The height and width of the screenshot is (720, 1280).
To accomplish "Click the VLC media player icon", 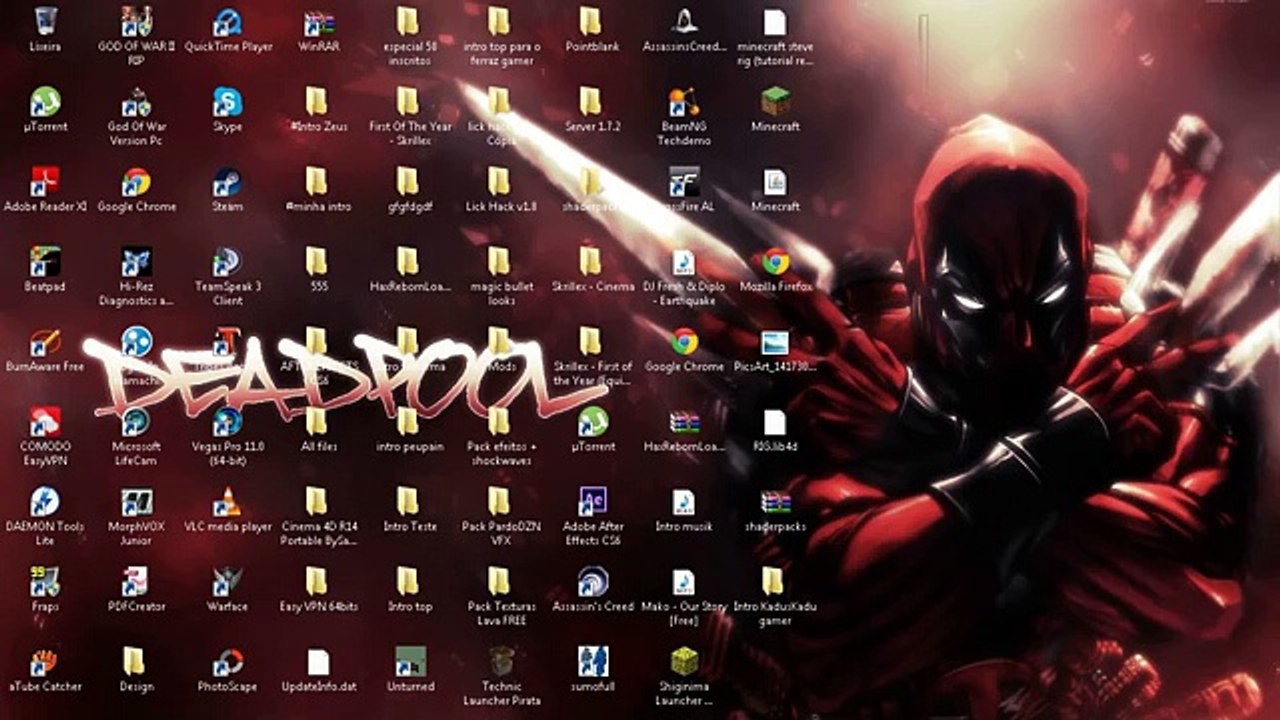I will tap(228, 502).
